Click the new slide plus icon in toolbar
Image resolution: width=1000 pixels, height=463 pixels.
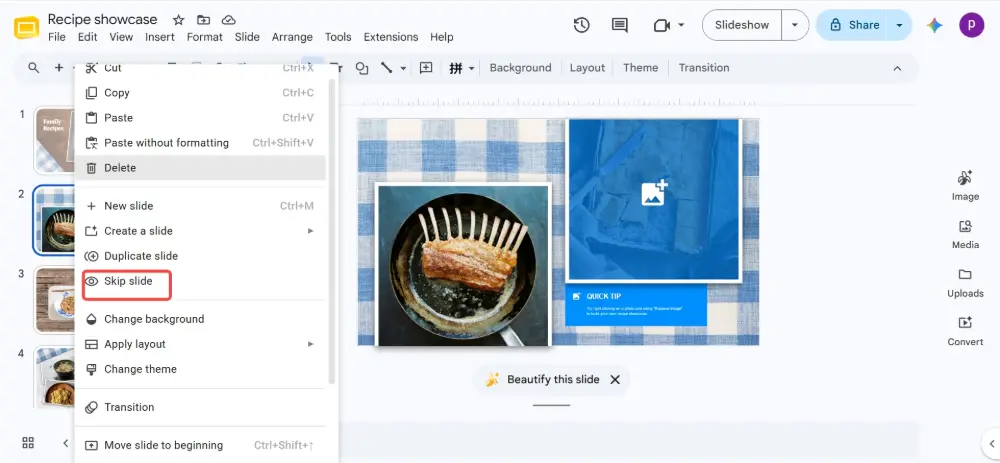(x=59, y=68)
